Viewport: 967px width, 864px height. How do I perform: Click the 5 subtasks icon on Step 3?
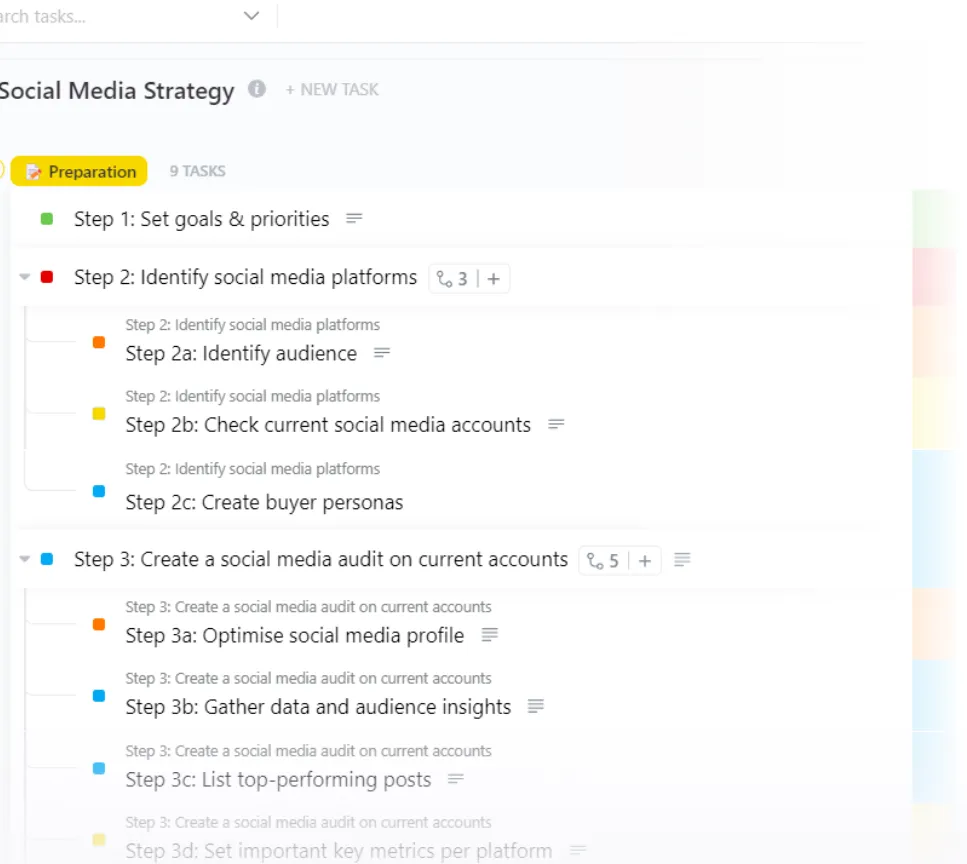[603, 561]
